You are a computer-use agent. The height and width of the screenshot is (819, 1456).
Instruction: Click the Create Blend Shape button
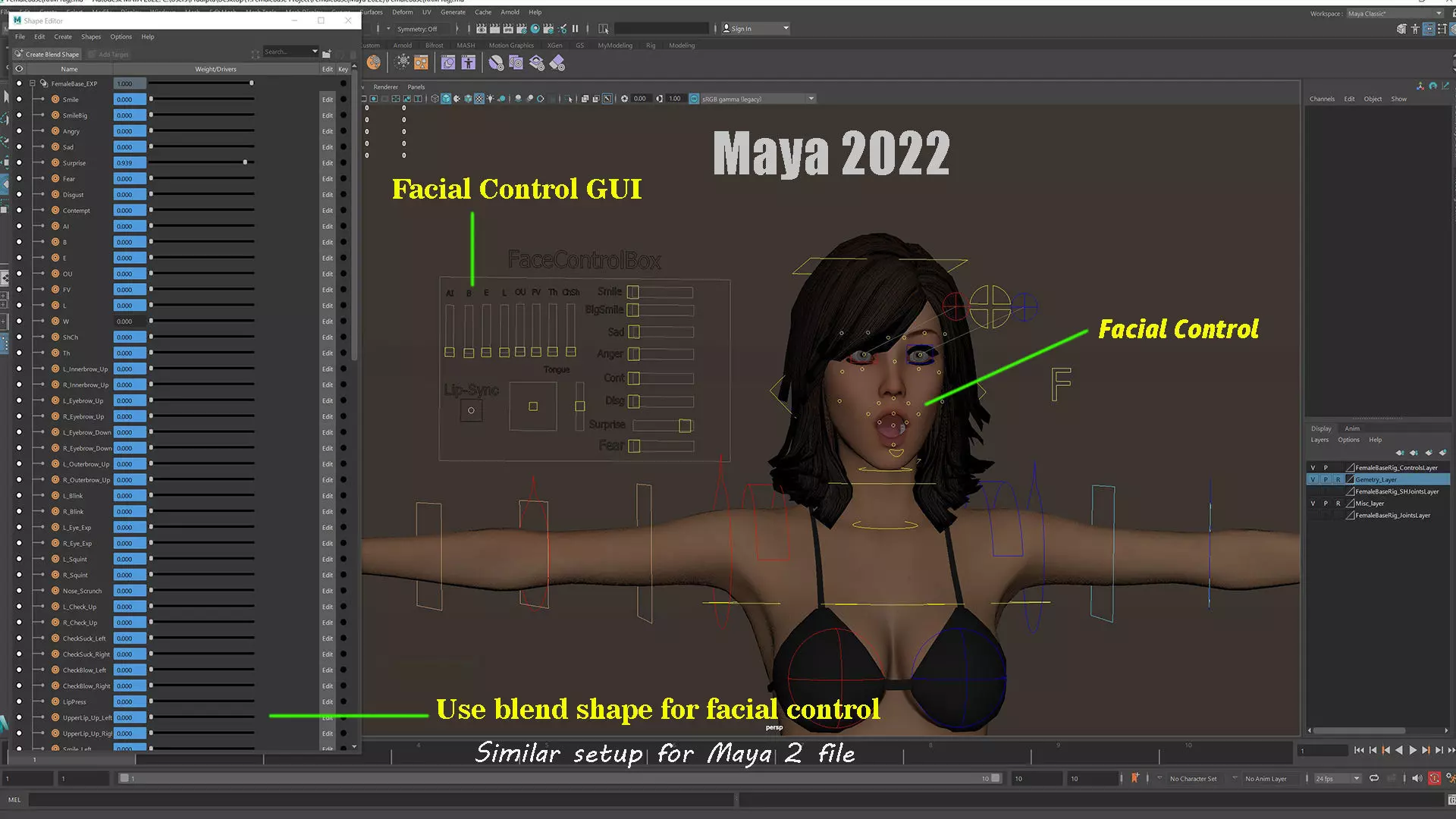[x=47, y=54]
